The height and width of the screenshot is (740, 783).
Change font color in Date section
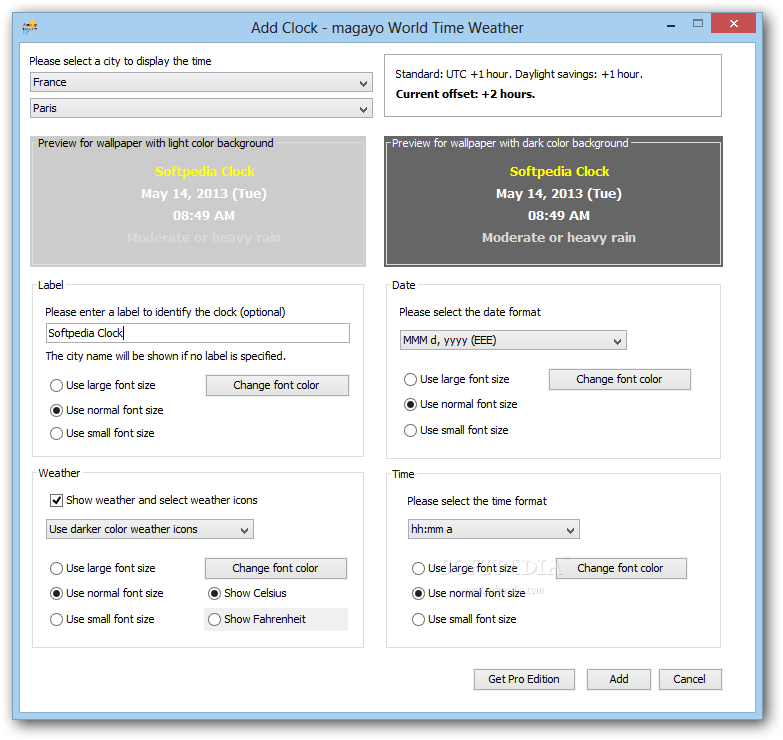tap(620, 379)
